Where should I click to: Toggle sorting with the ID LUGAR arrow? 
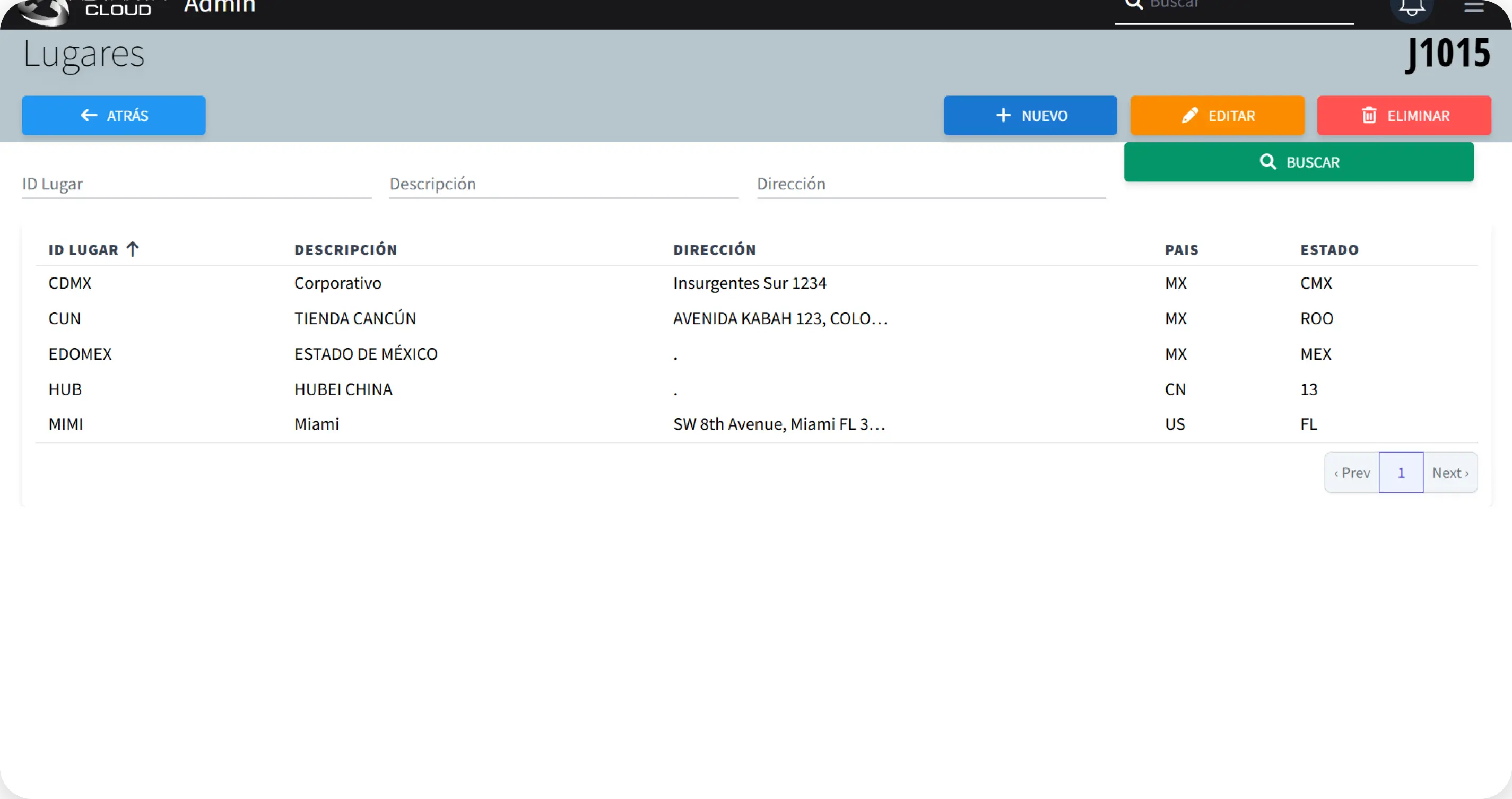pyautogui.click(x=134, y=249)
